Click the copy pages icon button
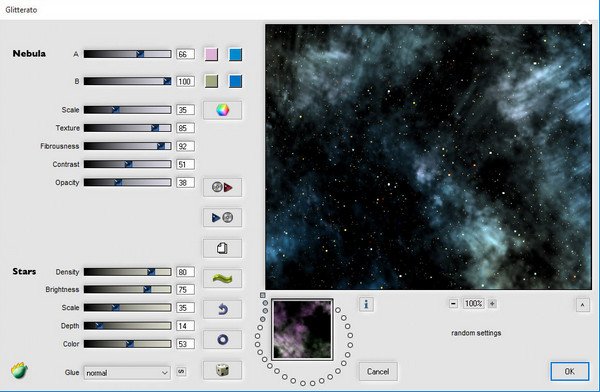 [222, 248]
